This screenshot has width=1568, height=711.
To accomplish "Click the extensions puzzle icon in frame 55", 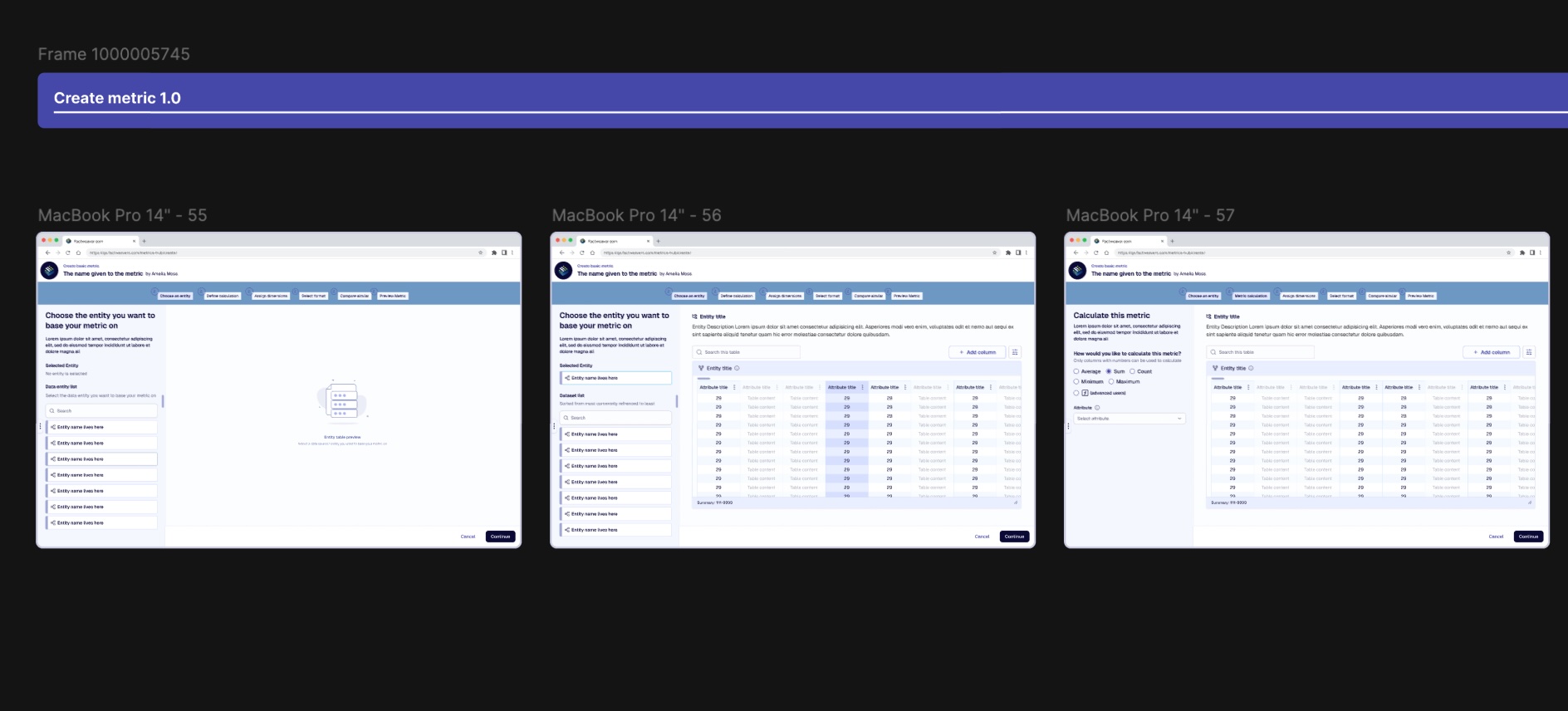I will coord(494,253).
